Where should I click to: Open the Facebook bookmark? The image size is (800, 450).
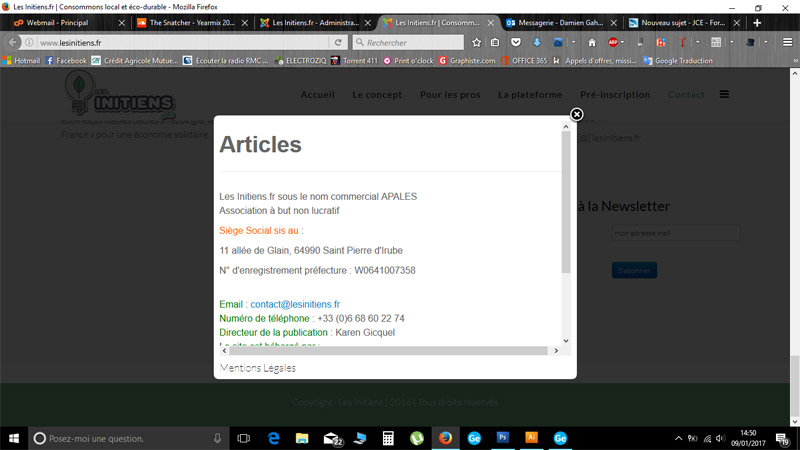coord(66,61)
